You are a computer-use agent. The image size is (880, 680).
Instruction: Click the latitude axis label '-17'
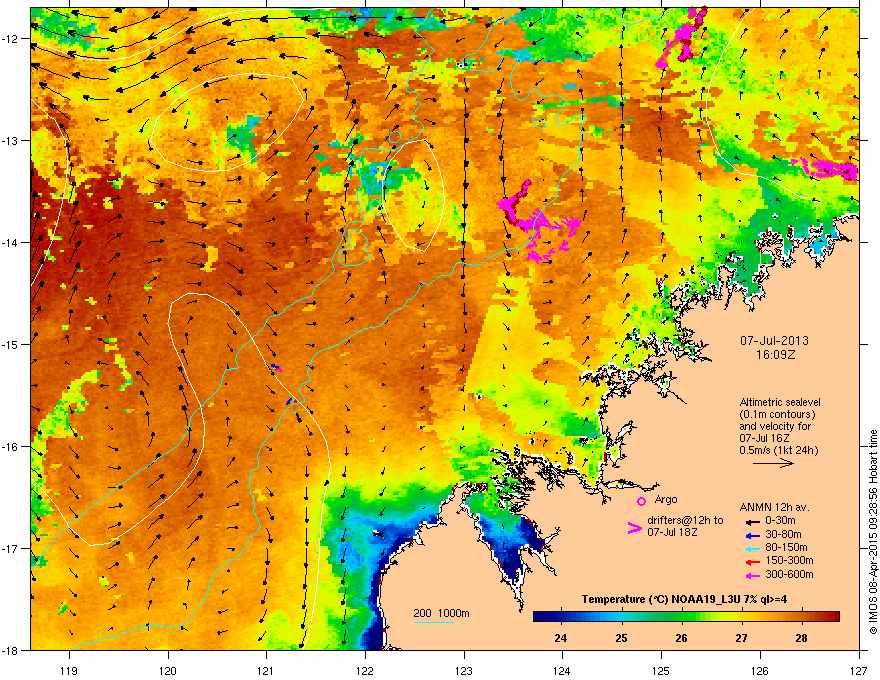pyautogui.click(x=10, y=548)
